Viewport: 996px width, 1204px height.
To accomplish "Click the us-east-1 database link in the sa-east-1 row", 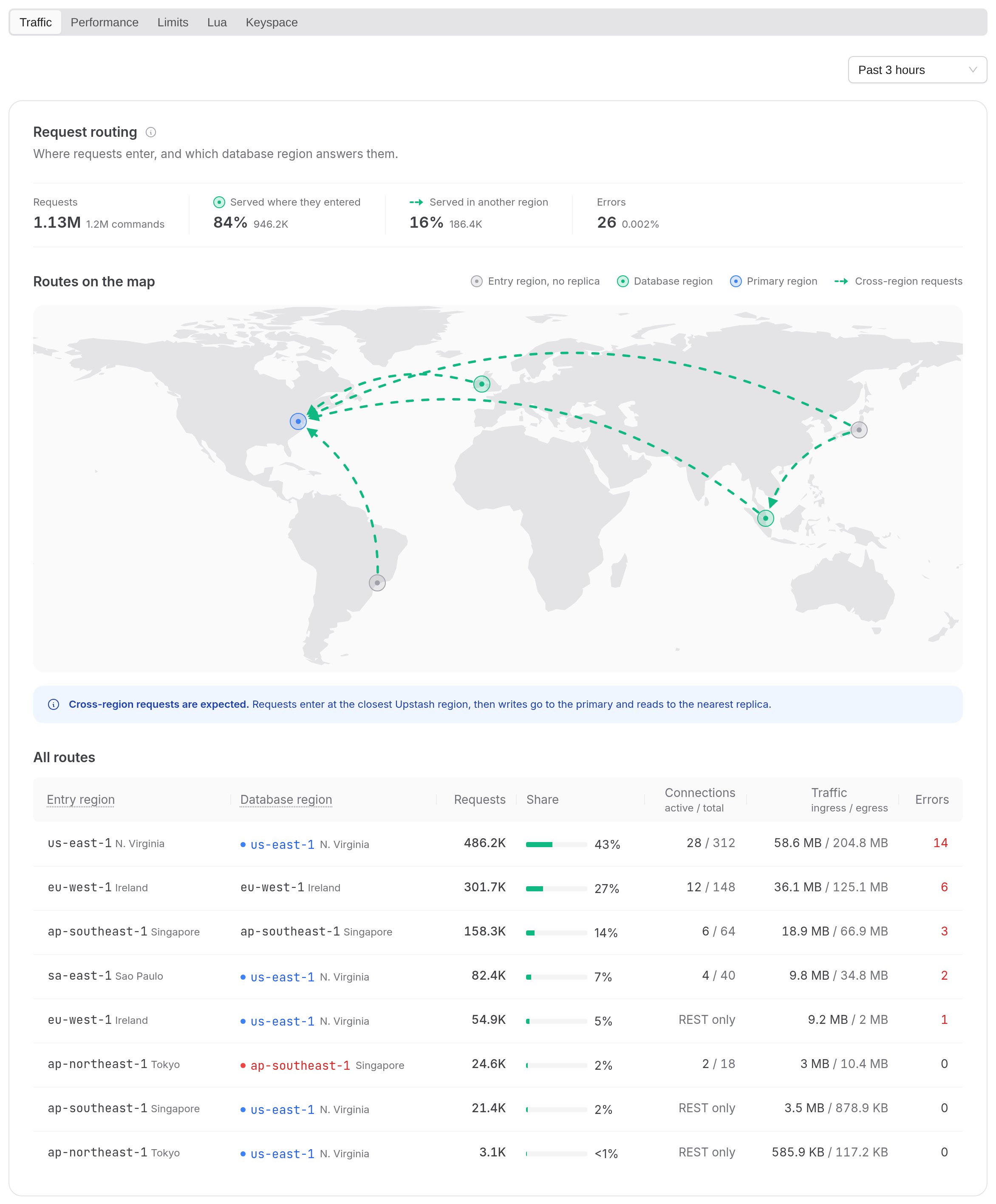I will (x=282, y=977).
